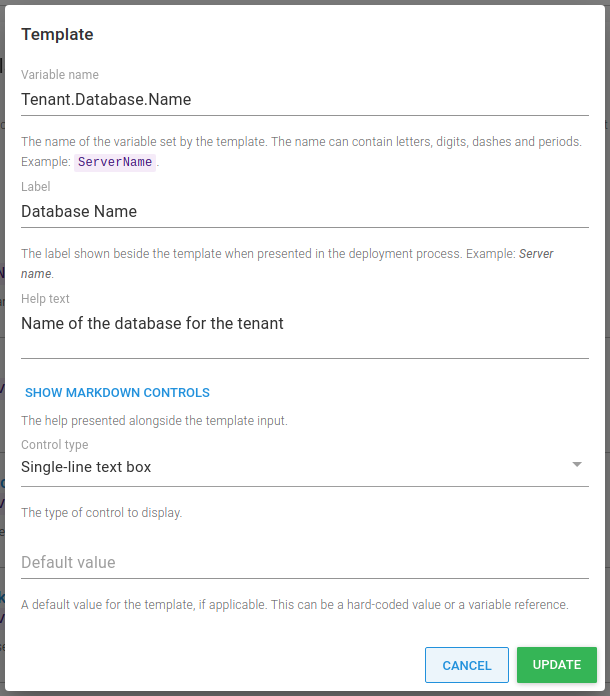Viewport: 610px width, 696px height.
Task: Click the help presented alongside template hint
Action: [x=154, y=421]
